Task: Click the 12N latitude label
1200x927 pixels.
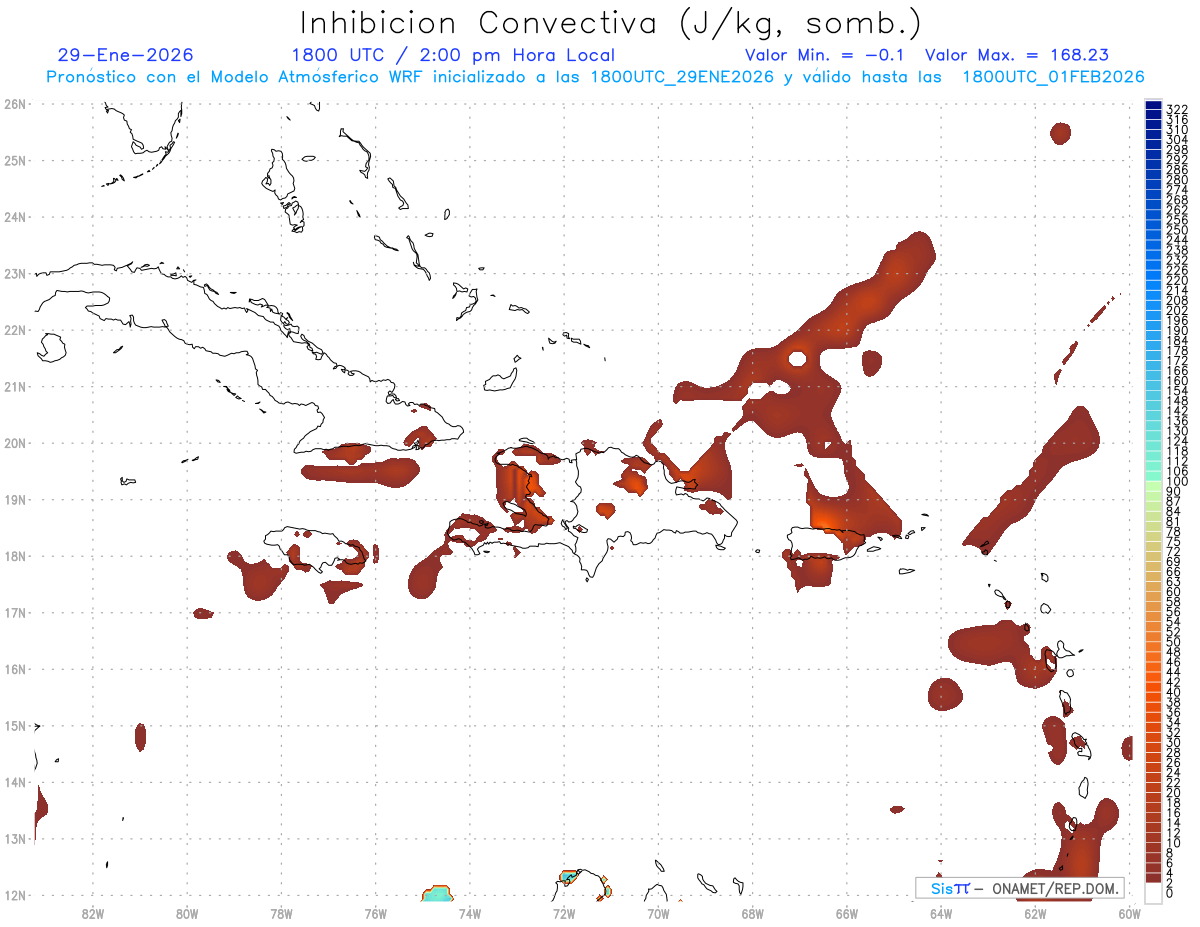Action: [15, 895]
